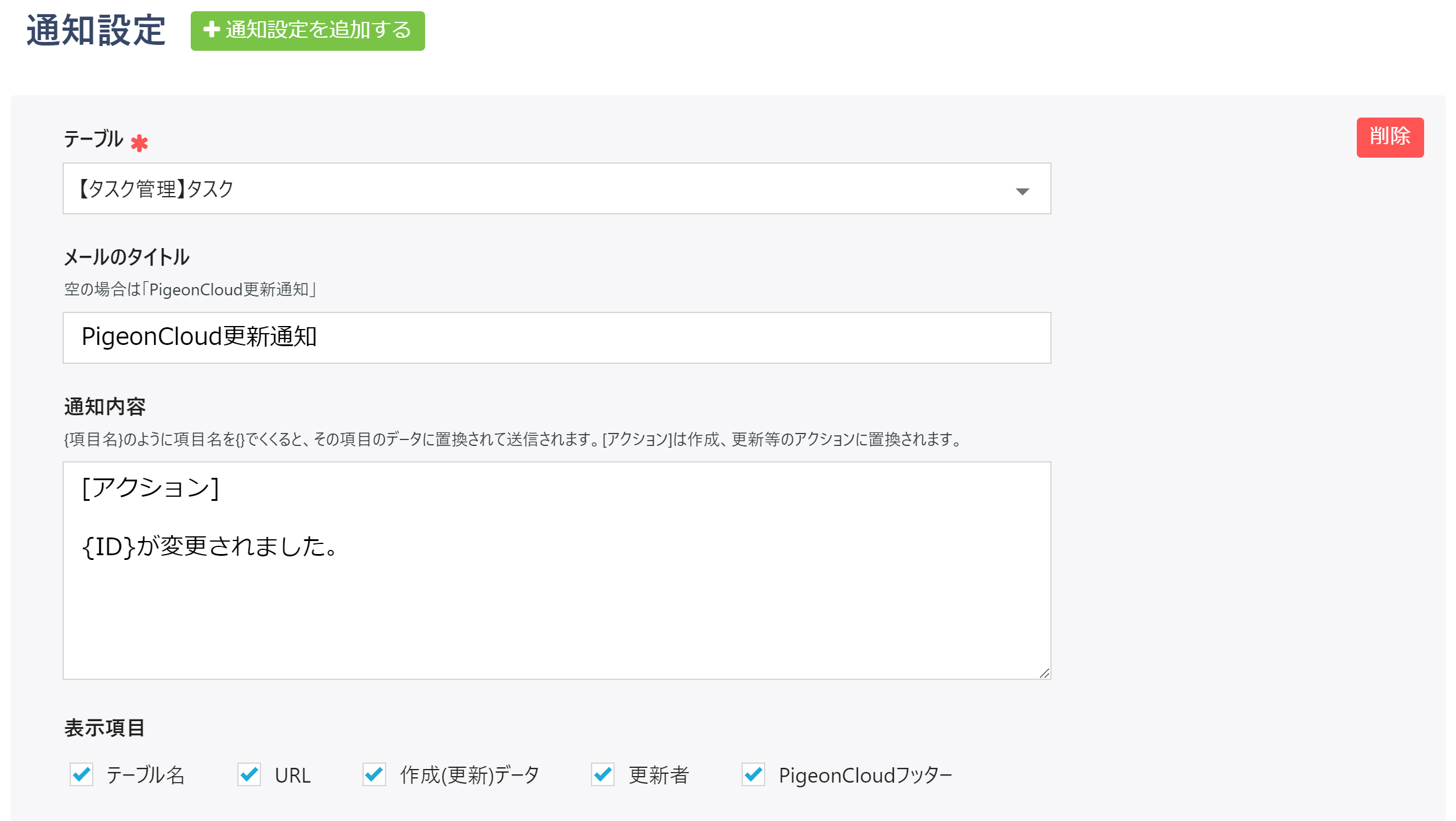
Task: Click the red asterisk next to テーブル
Action: [x=139, y=142]
